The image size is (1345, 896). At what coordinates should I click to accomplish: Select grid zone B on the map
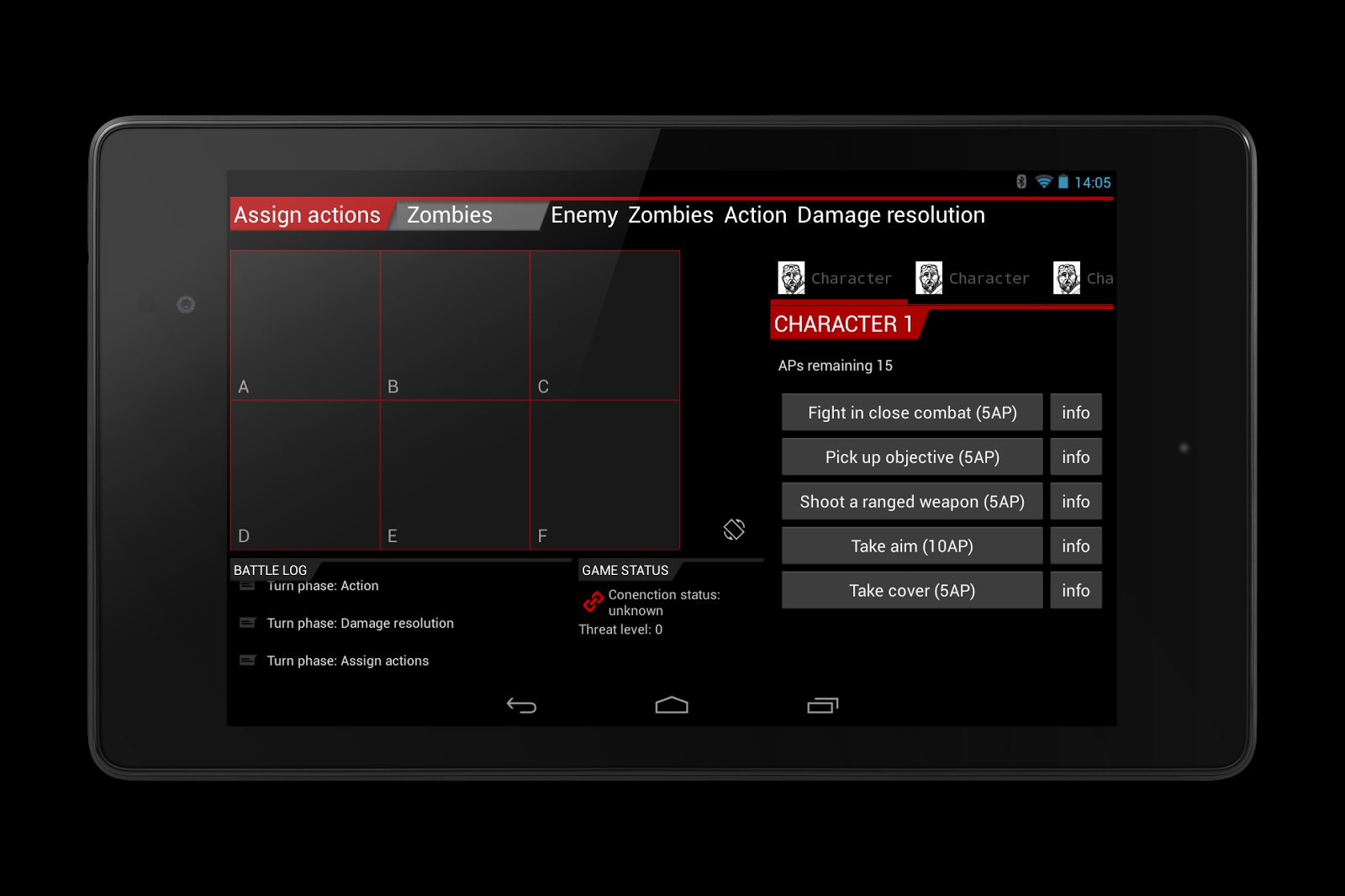click(x=455, y=325)
